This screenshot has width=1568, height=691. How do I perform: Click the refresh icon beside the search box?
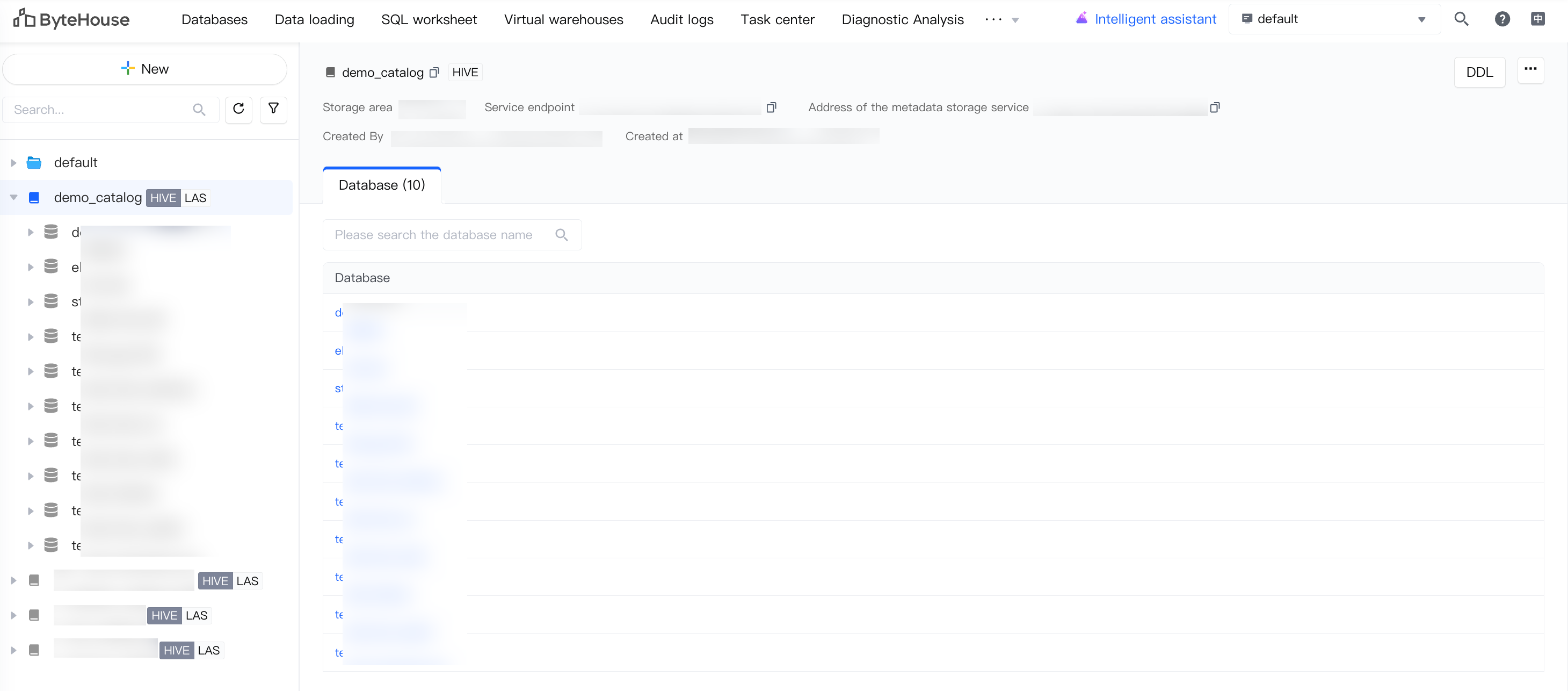(238, 109)
